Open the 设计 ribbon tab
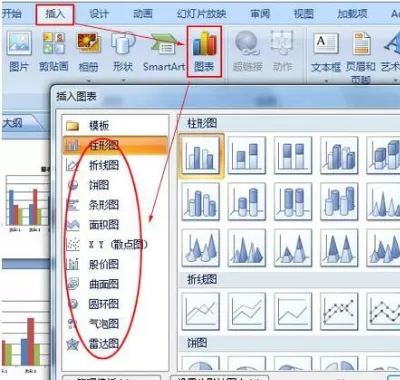The height and width of the screenshot is (380, 400). [99, 14]
